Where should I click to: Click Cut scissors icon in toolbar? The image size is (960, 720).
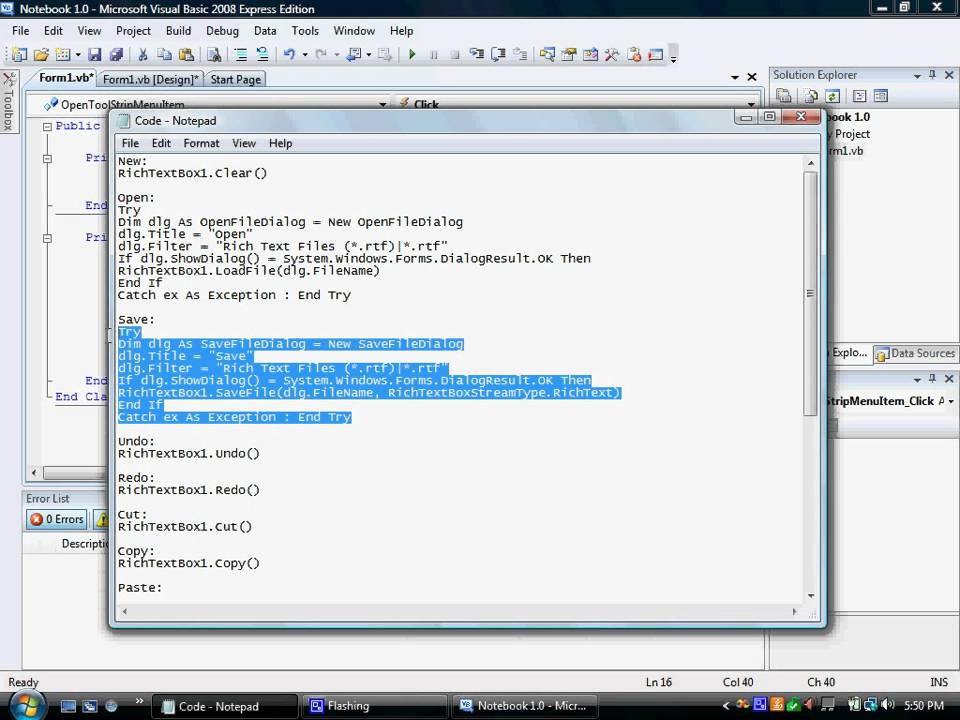coord(143,54)
